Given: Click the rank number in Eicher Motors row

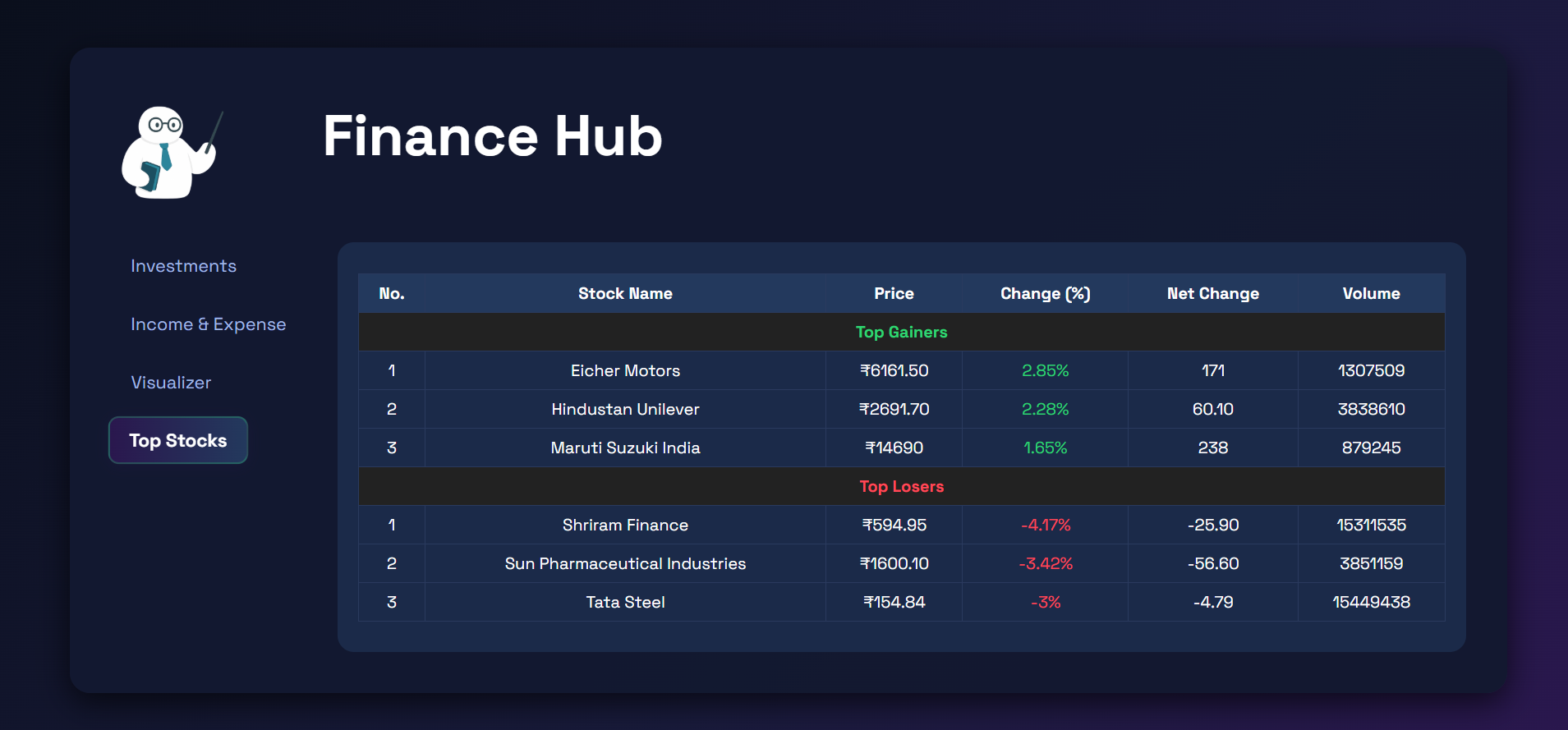Looking at the screenshot, I should click(392, 370).
